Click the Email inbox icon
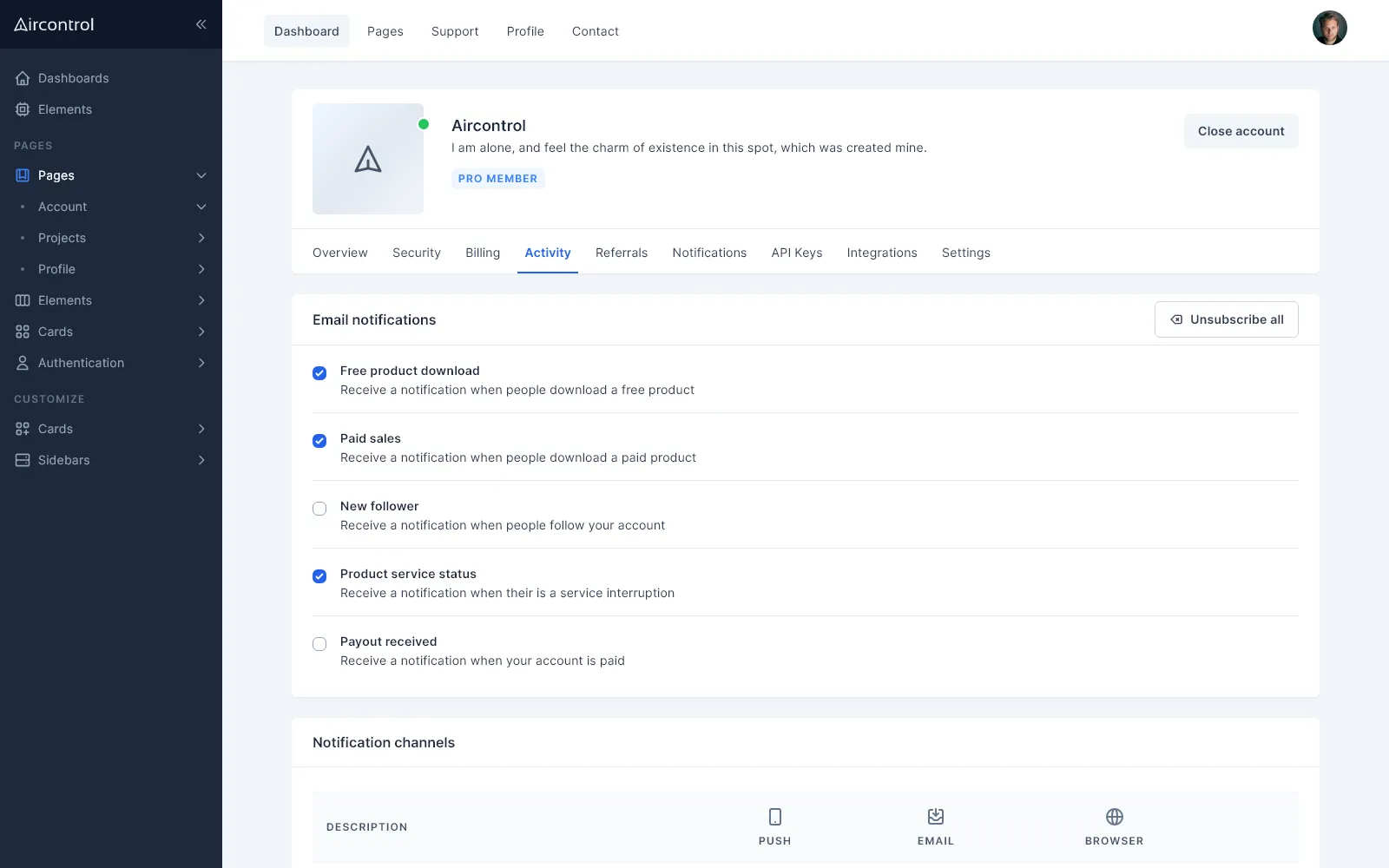 pyautogui.click(x=936, y=817)
